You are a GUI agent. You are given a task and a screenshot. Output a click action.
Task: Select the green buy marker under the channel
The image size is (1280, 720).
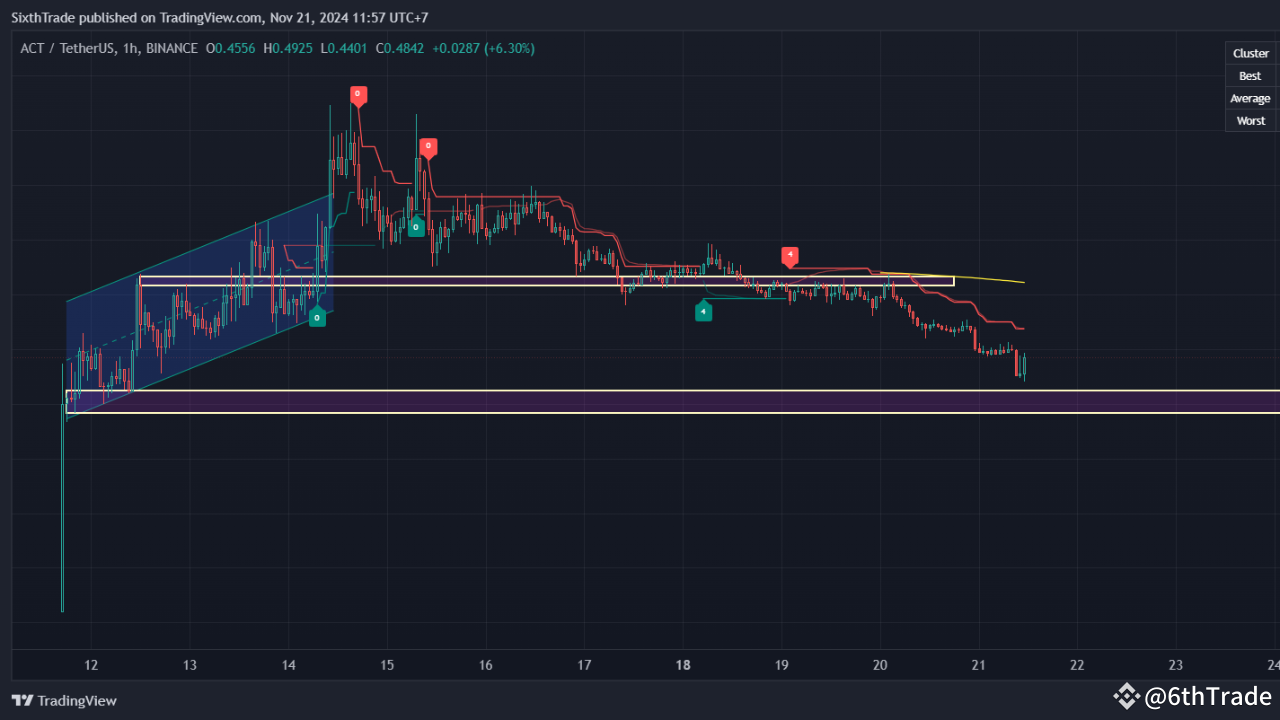[318, 317]
